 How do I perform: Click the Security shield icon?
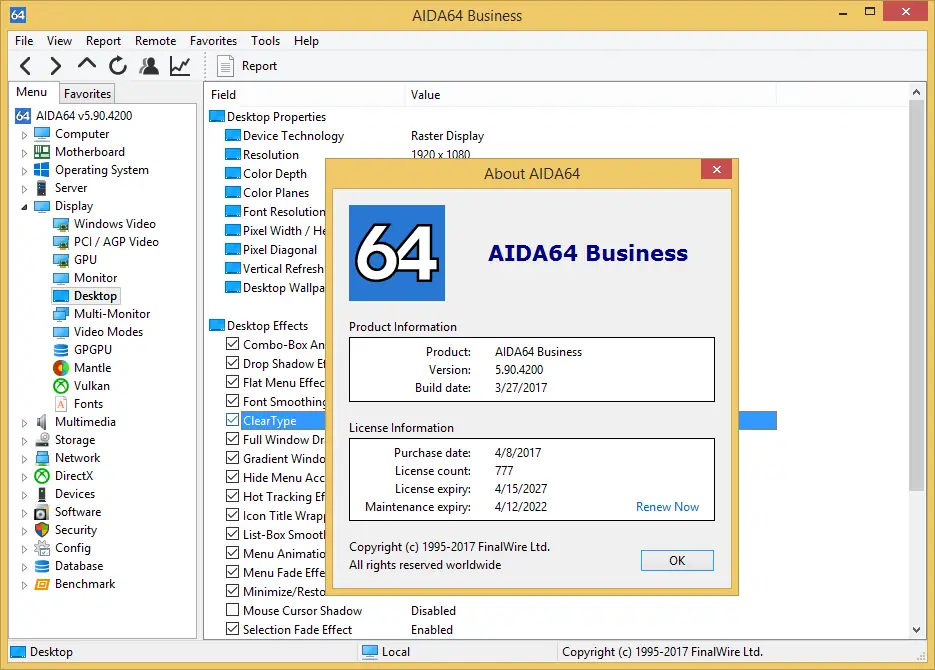[42, 530]
